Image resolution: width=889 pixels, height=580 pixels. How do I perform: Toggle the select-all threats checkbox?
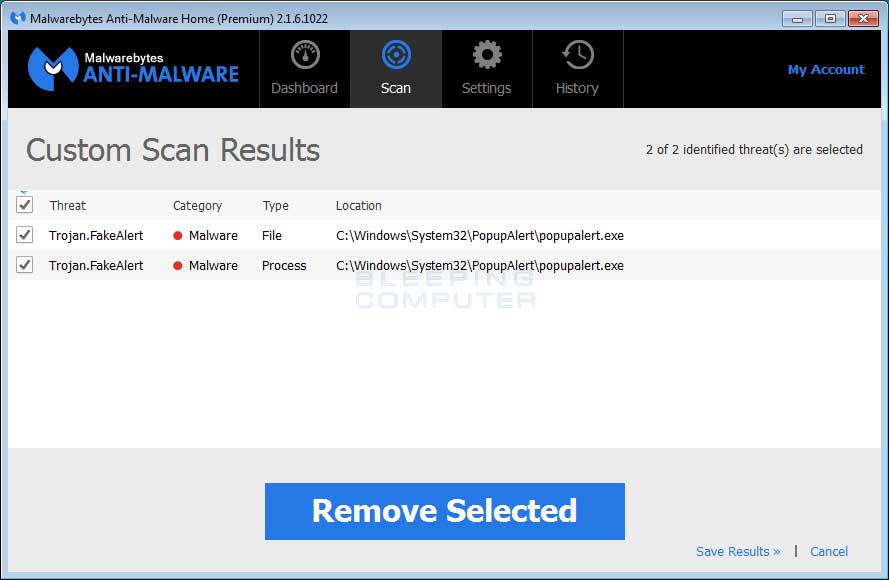tap(24, 205)
